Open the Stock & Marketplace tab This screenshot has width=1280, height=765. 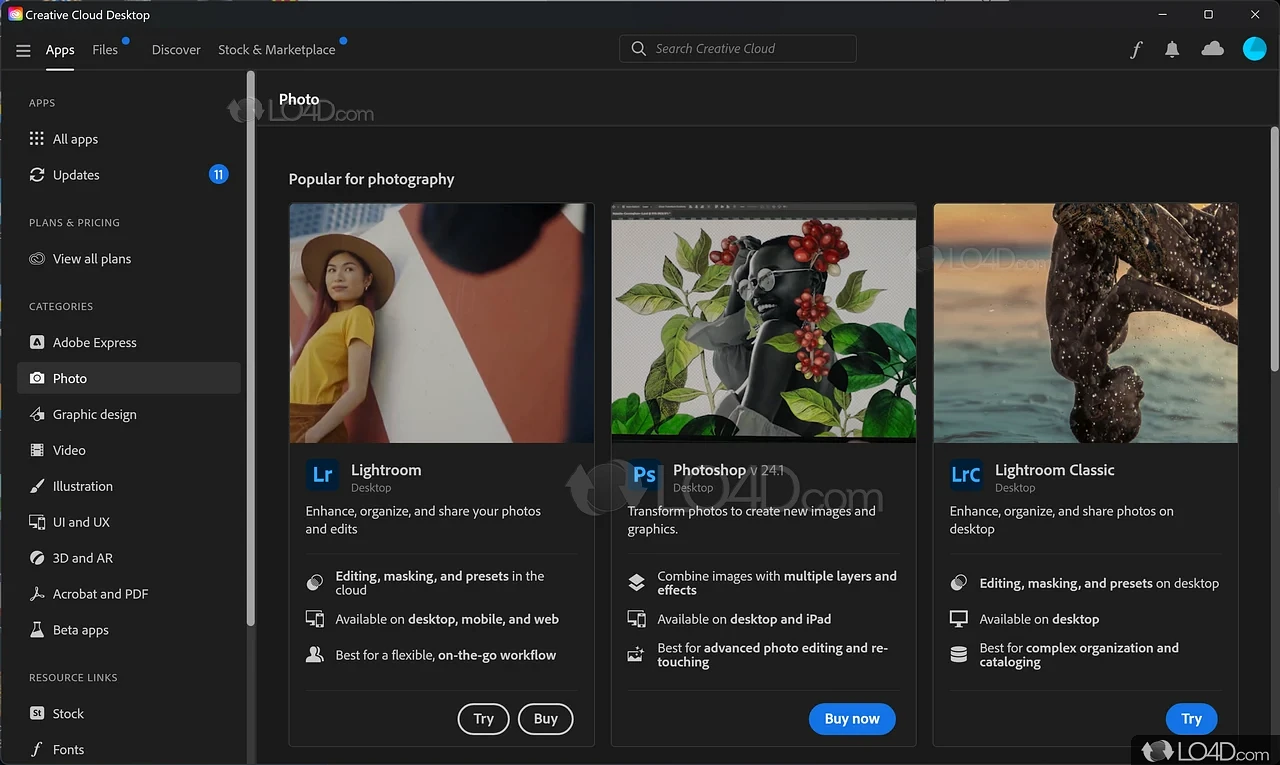[x=277, y=50]
